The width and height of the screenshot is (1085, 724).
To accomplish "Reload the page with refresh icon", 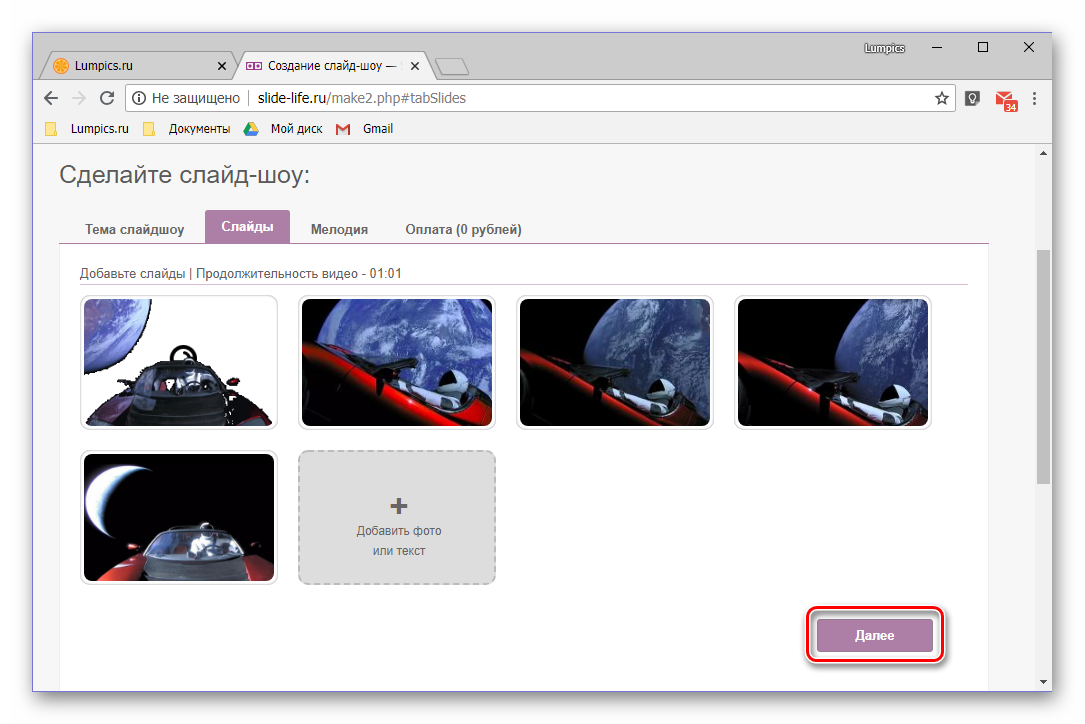I will [107, 98].
